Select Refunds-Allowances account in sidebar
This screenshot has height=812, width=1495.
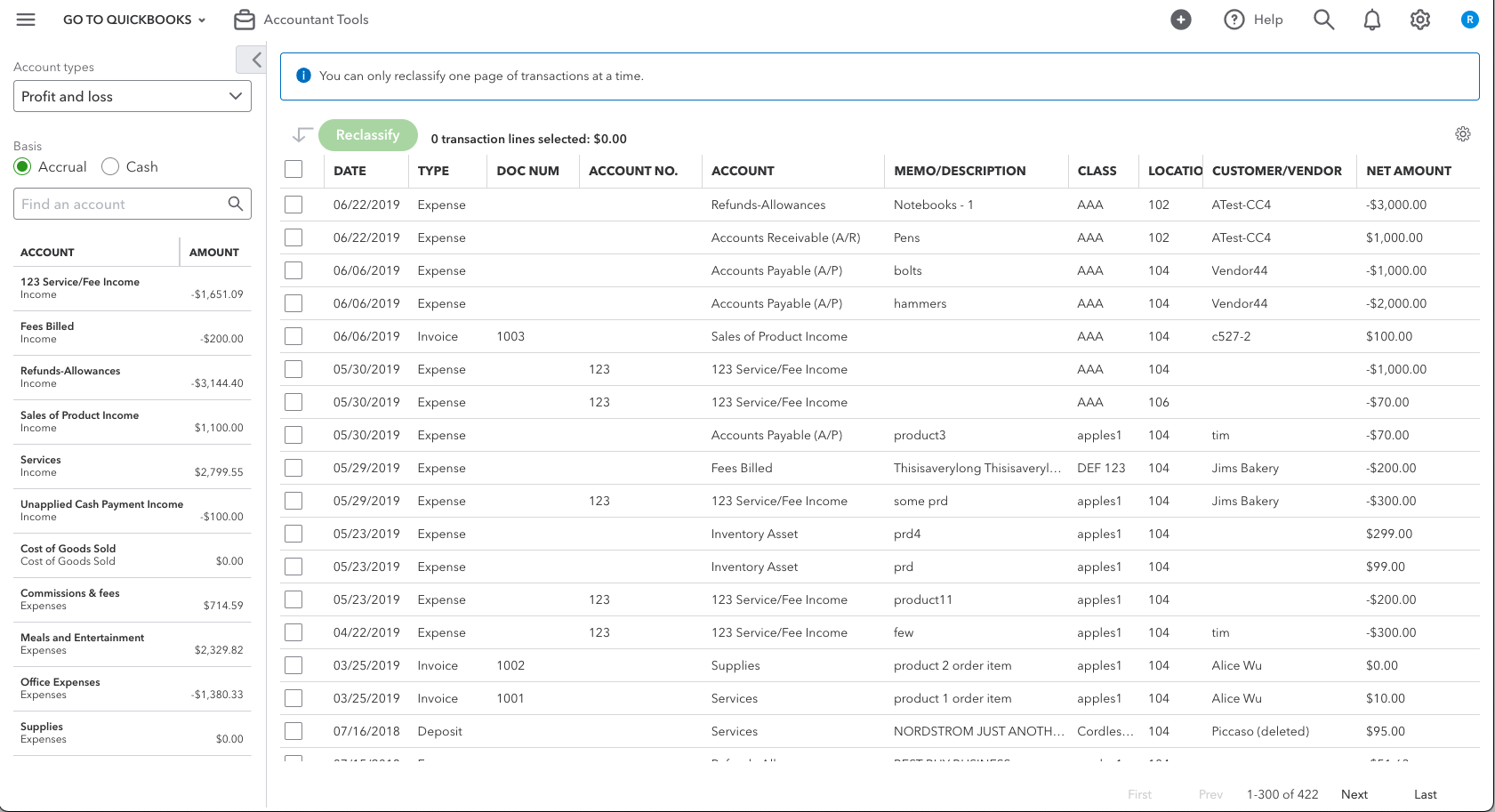(133, 377)
